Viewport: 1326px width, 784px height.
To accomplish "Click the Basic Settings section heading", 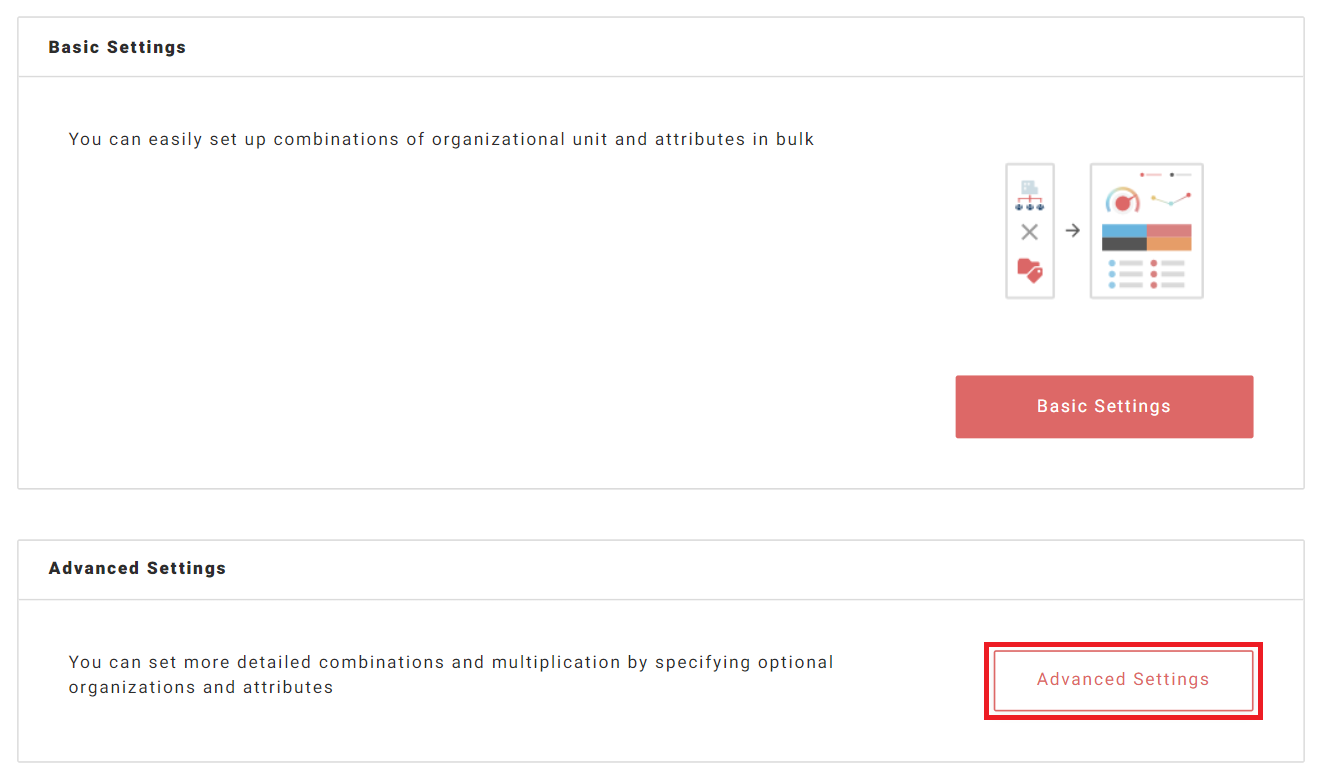I will point(117,47).
